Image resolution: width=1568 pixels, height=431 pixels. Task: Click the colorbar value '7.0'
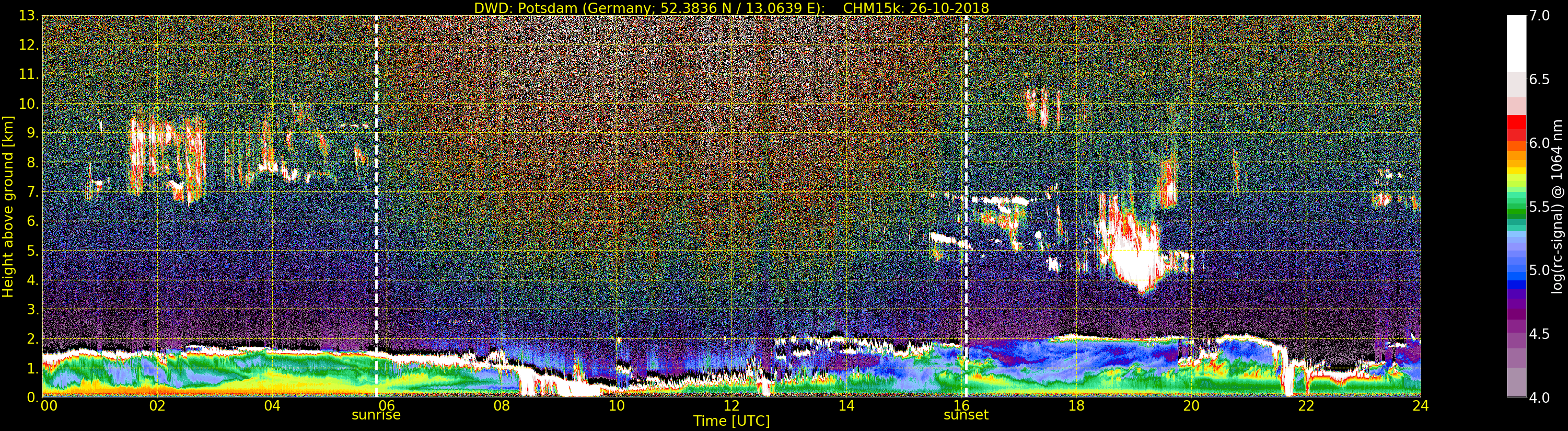coord(1540,16)
